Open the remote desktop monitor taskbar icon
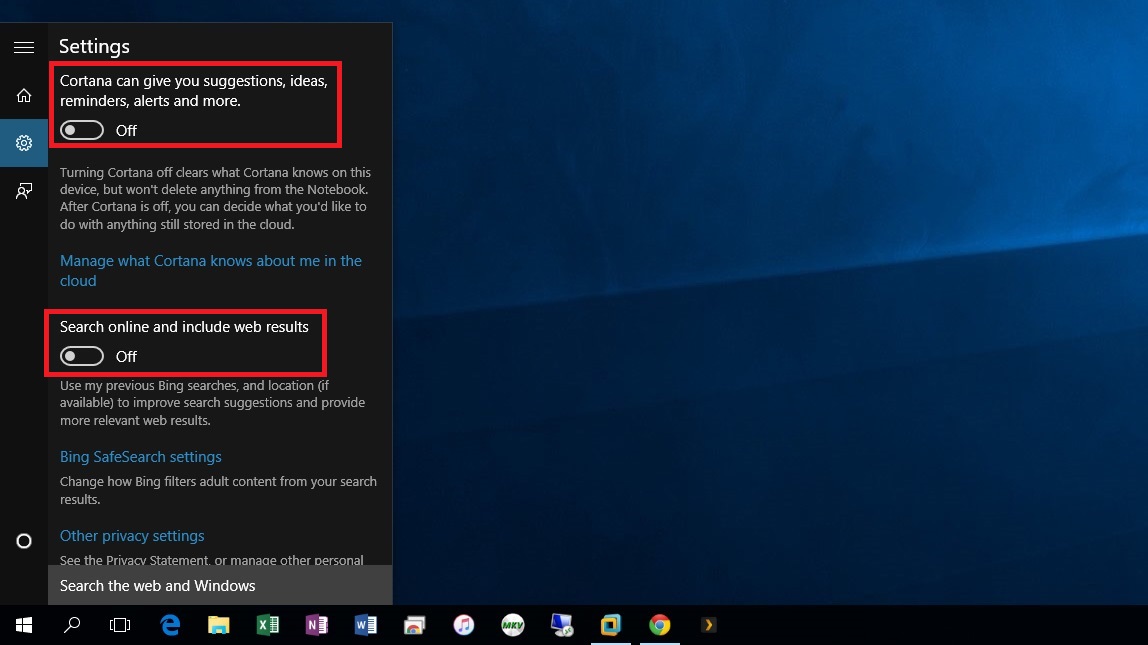The image size is (1148, 645). point(562,625)
